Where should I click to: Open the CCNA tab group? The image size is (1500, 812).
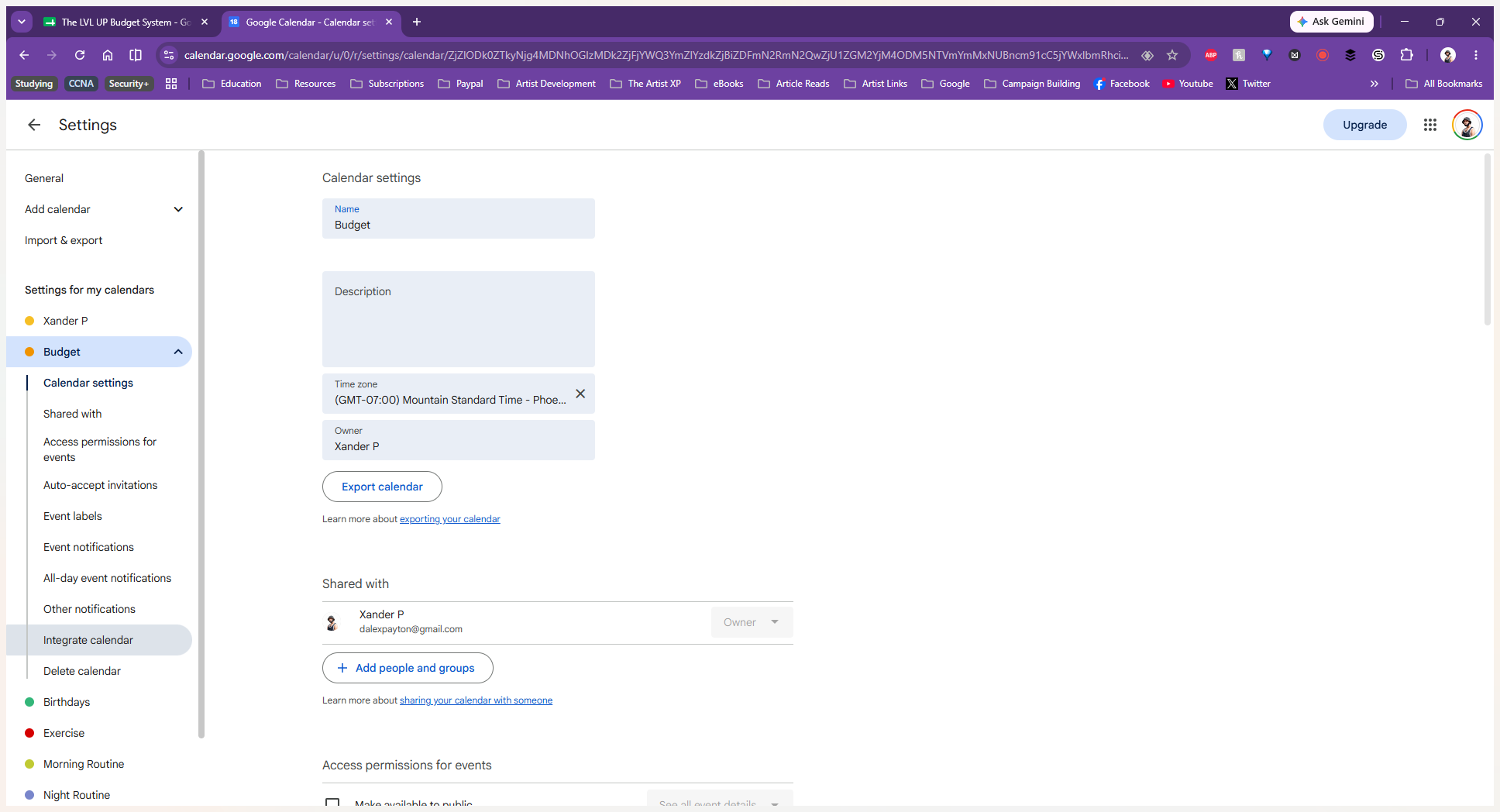tap(81, 84)
